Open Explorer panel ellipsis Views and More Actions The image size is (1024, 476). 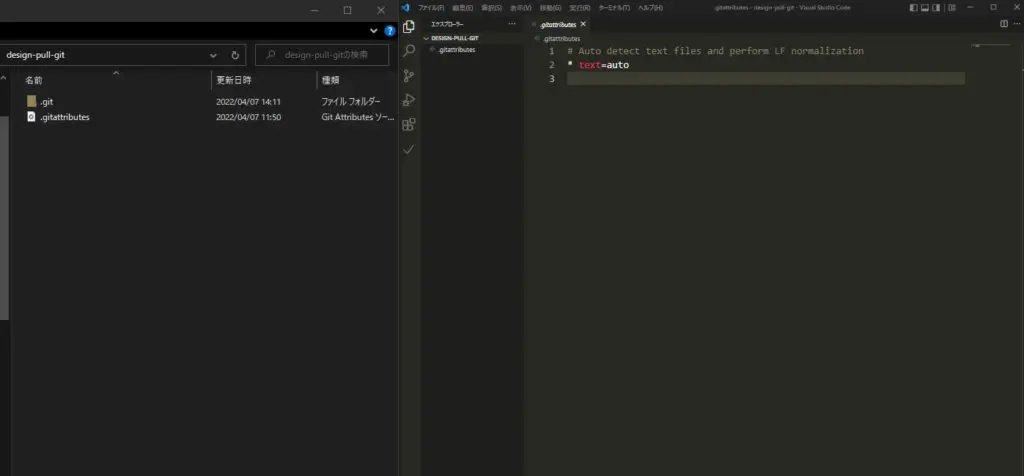511,24
